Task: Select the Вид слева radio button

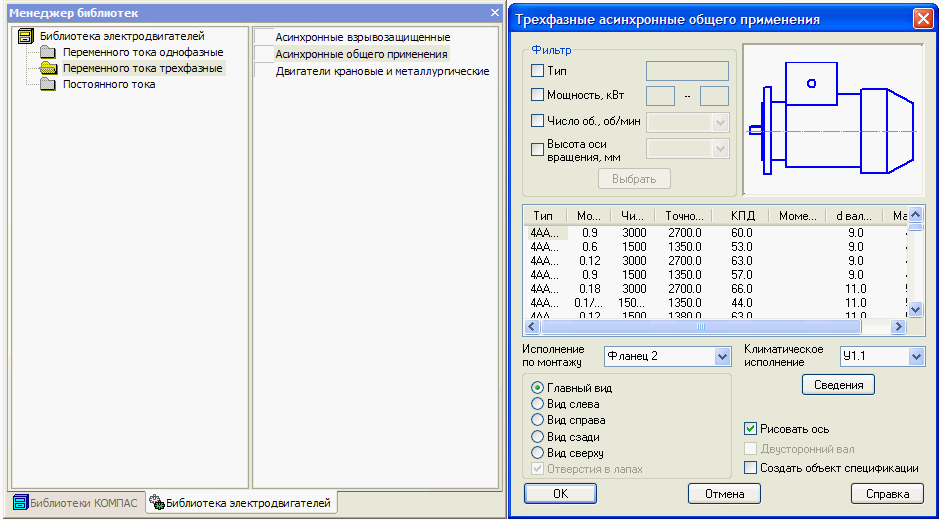Action: [x=538, y=404]
